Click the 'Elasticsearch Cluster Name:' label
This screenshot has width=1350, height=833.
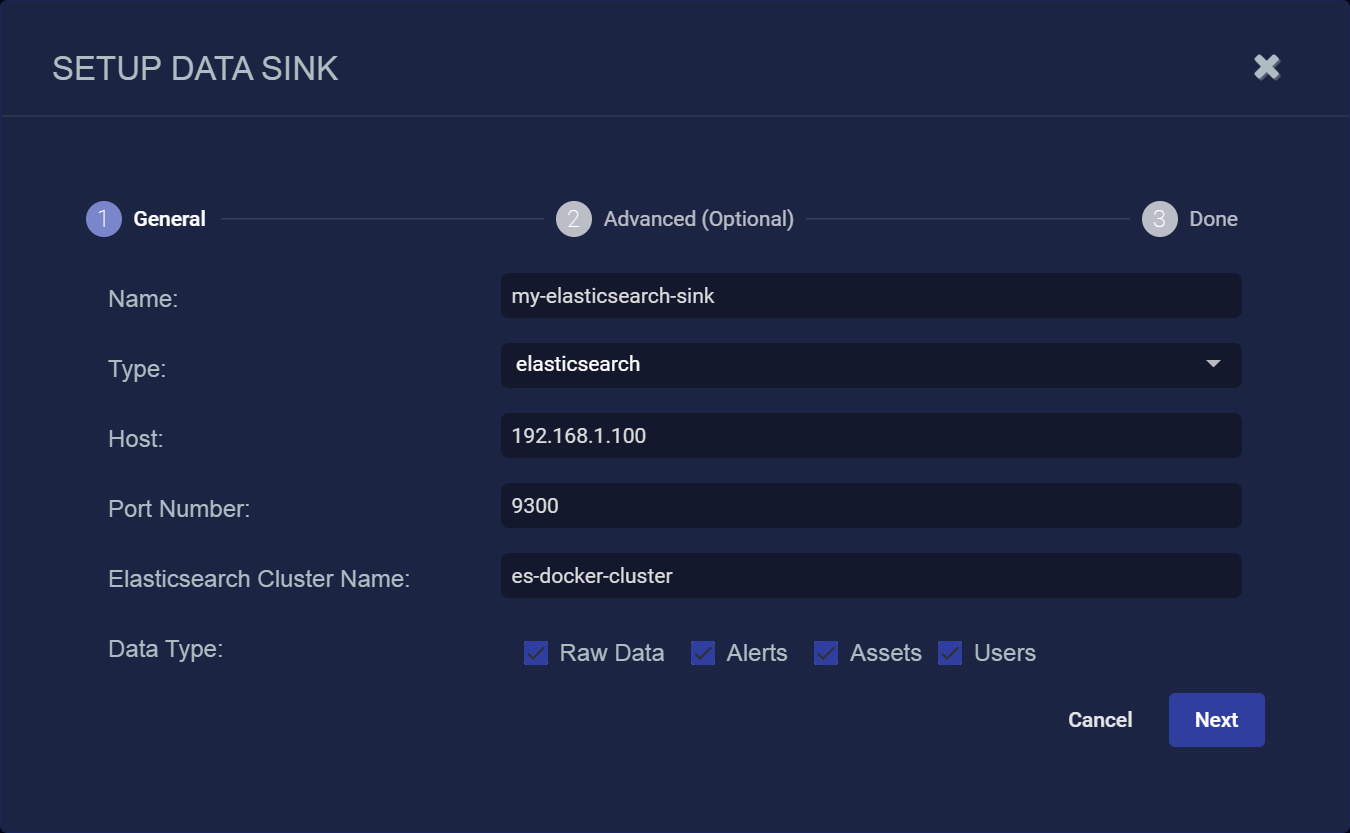tap(259, 579)
